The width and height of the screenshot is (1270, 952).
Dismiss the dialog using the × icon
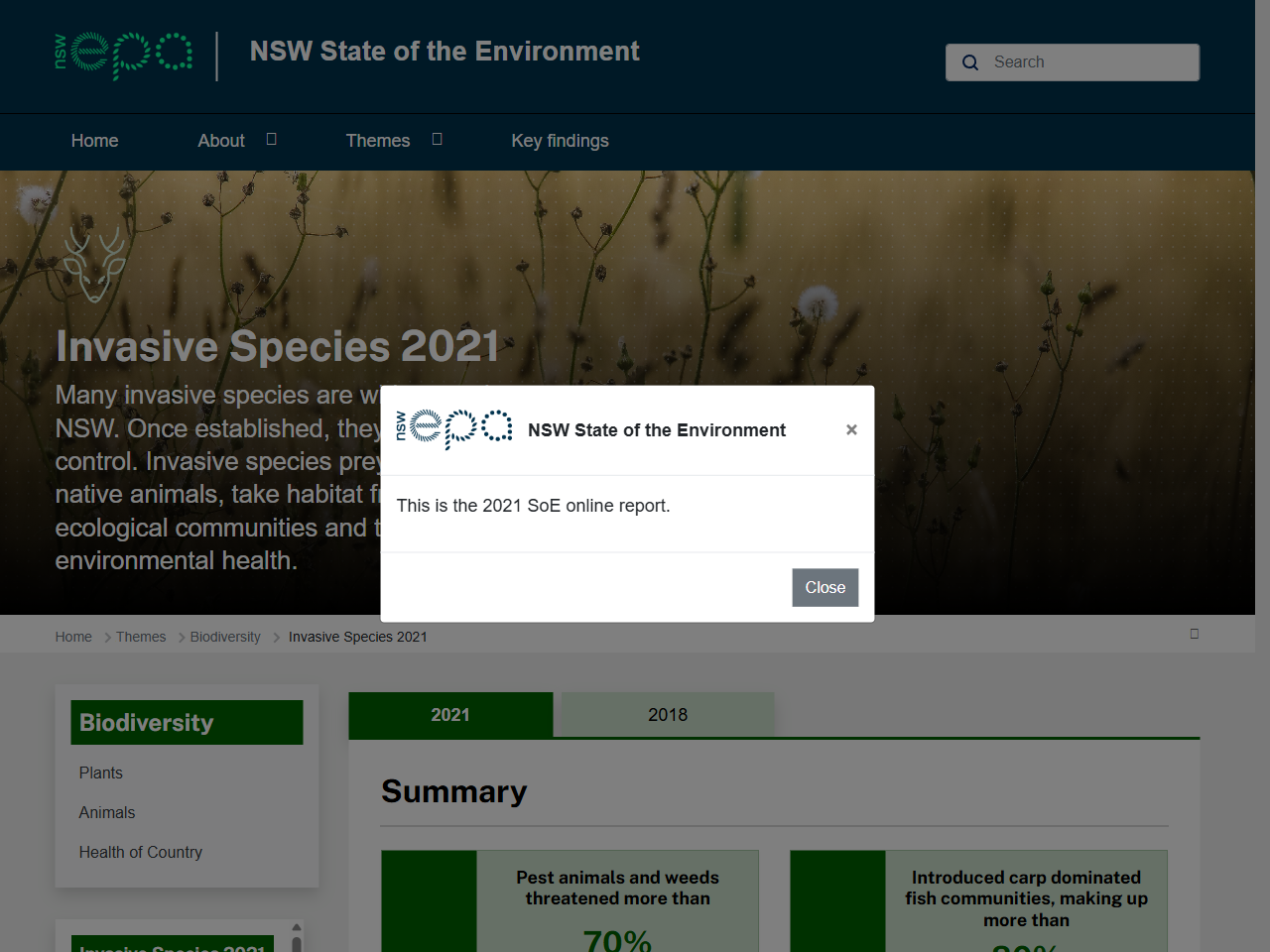coord(851,429)
